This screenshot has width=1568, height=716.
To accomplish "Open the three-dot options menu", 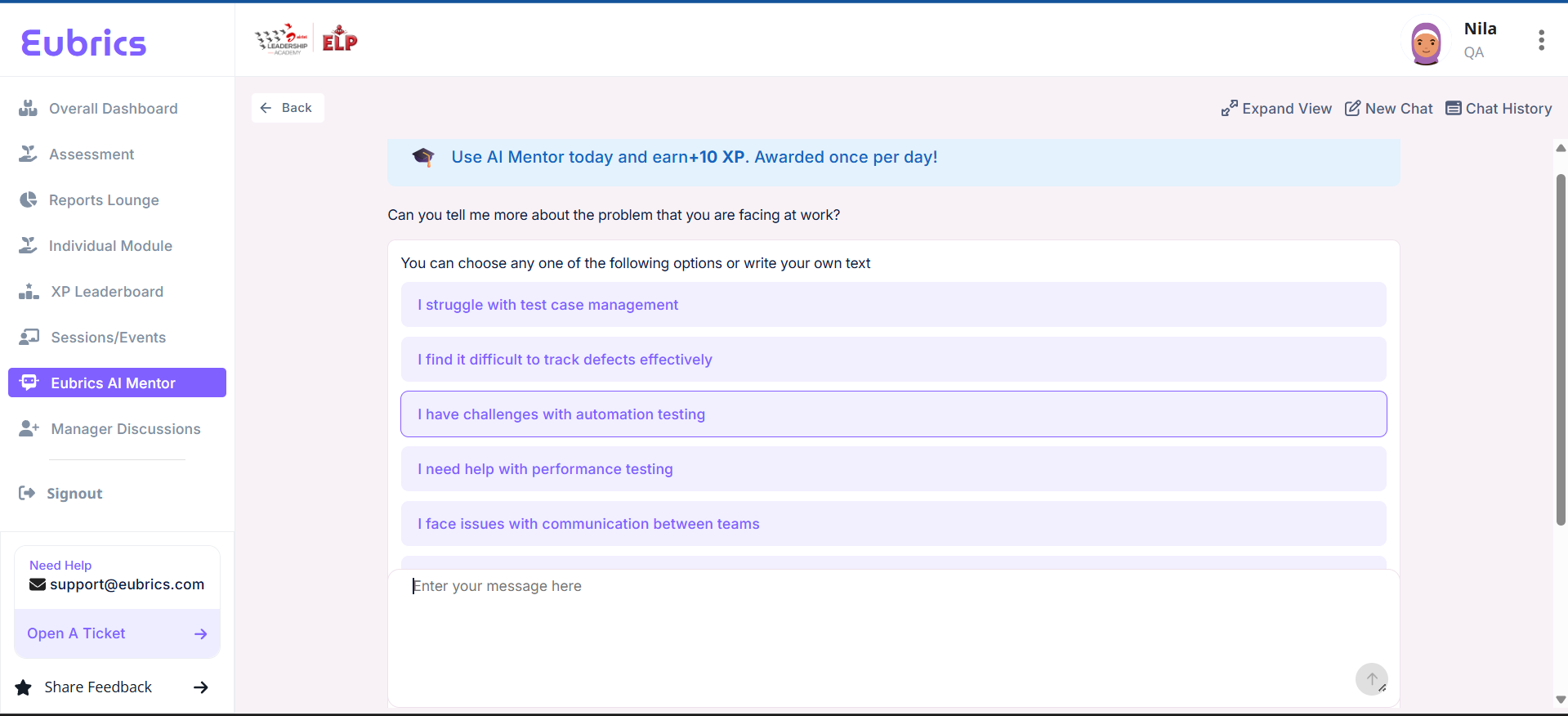I will 1541,41.
